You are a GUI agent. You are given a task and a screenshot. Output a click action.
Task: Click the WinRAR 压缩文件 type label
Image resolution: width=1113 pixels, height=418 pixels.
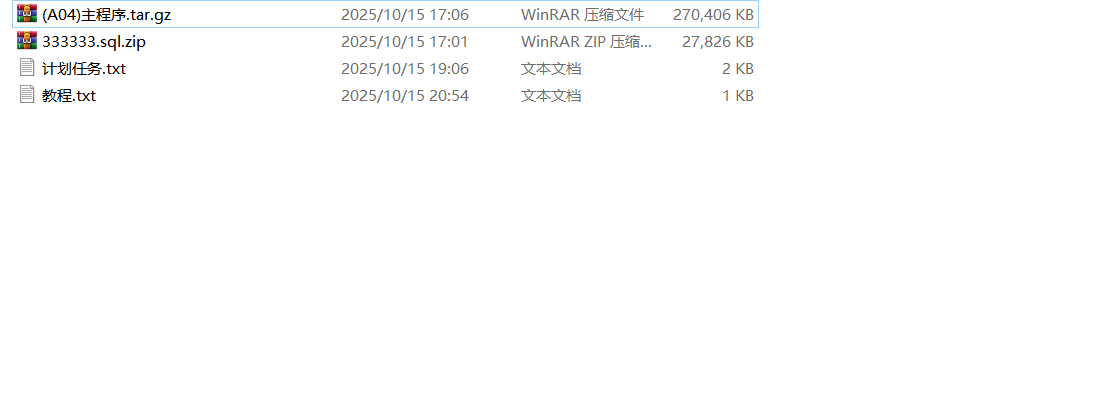583,15
